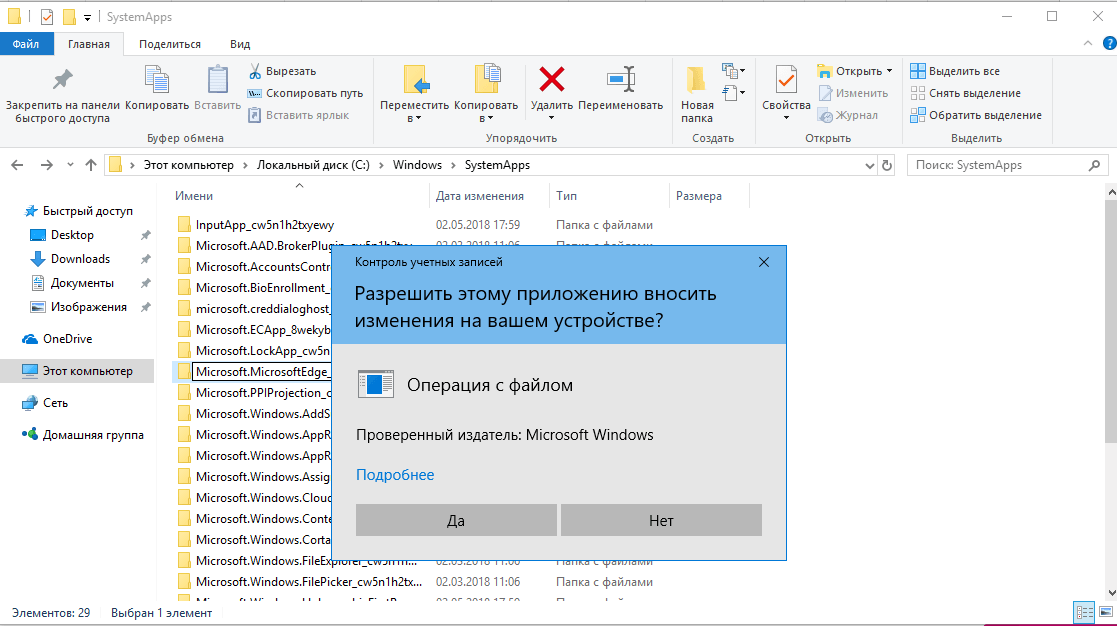Click Вставить ярлык button
The height and width of the screenshot is (626, 1117).
pyautogui.click(x=298, y=115)
